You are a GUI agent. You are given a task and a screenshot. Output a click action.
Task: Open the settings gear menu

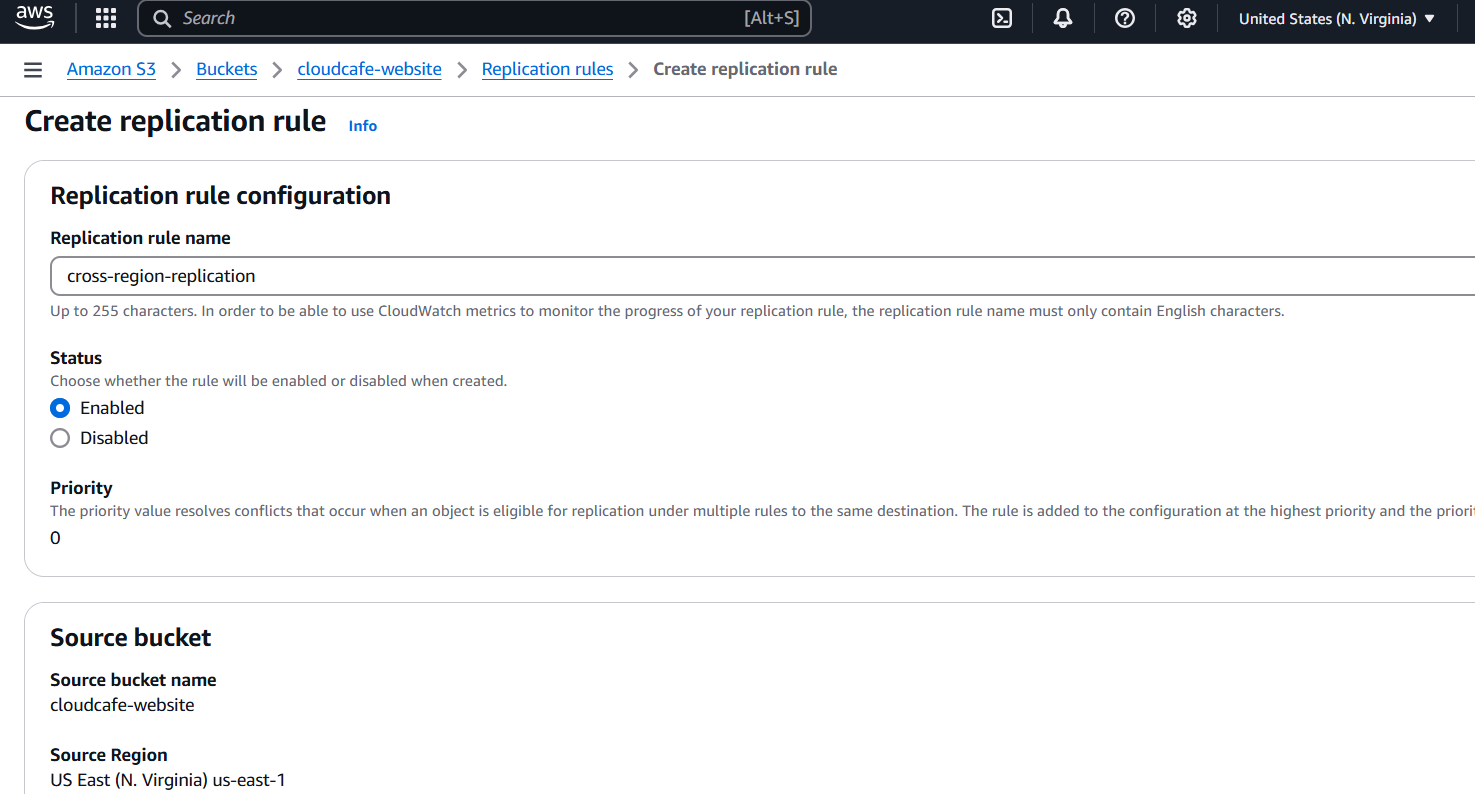pyautogui.click(x=1187, y=18)
